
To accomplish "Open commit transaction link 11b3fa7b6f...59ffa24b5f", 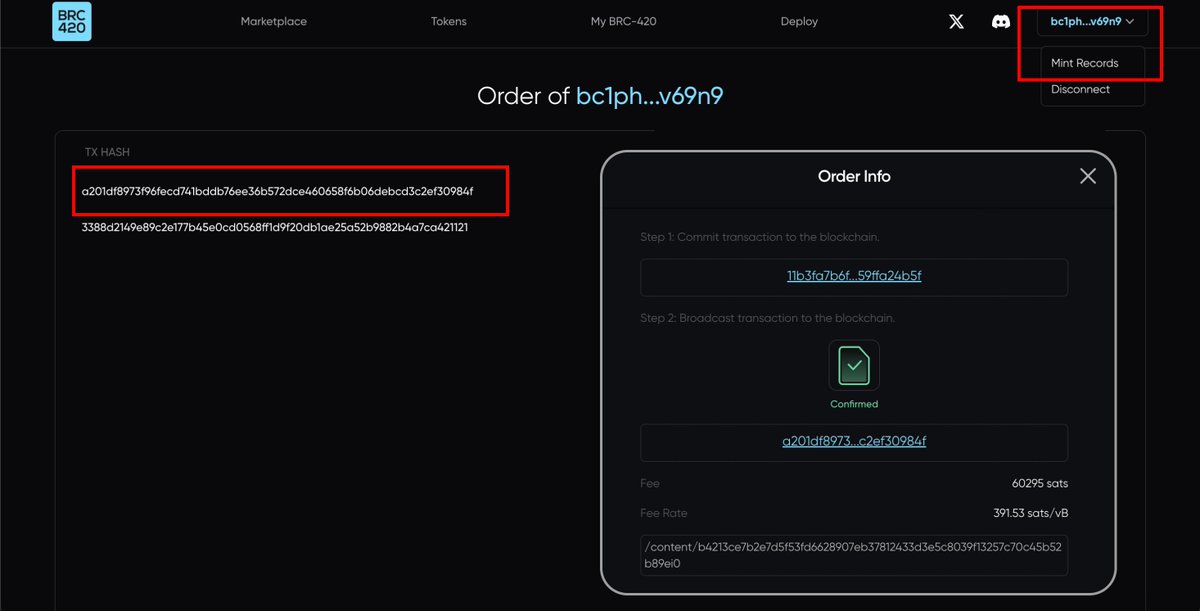I will pos(854,276).
